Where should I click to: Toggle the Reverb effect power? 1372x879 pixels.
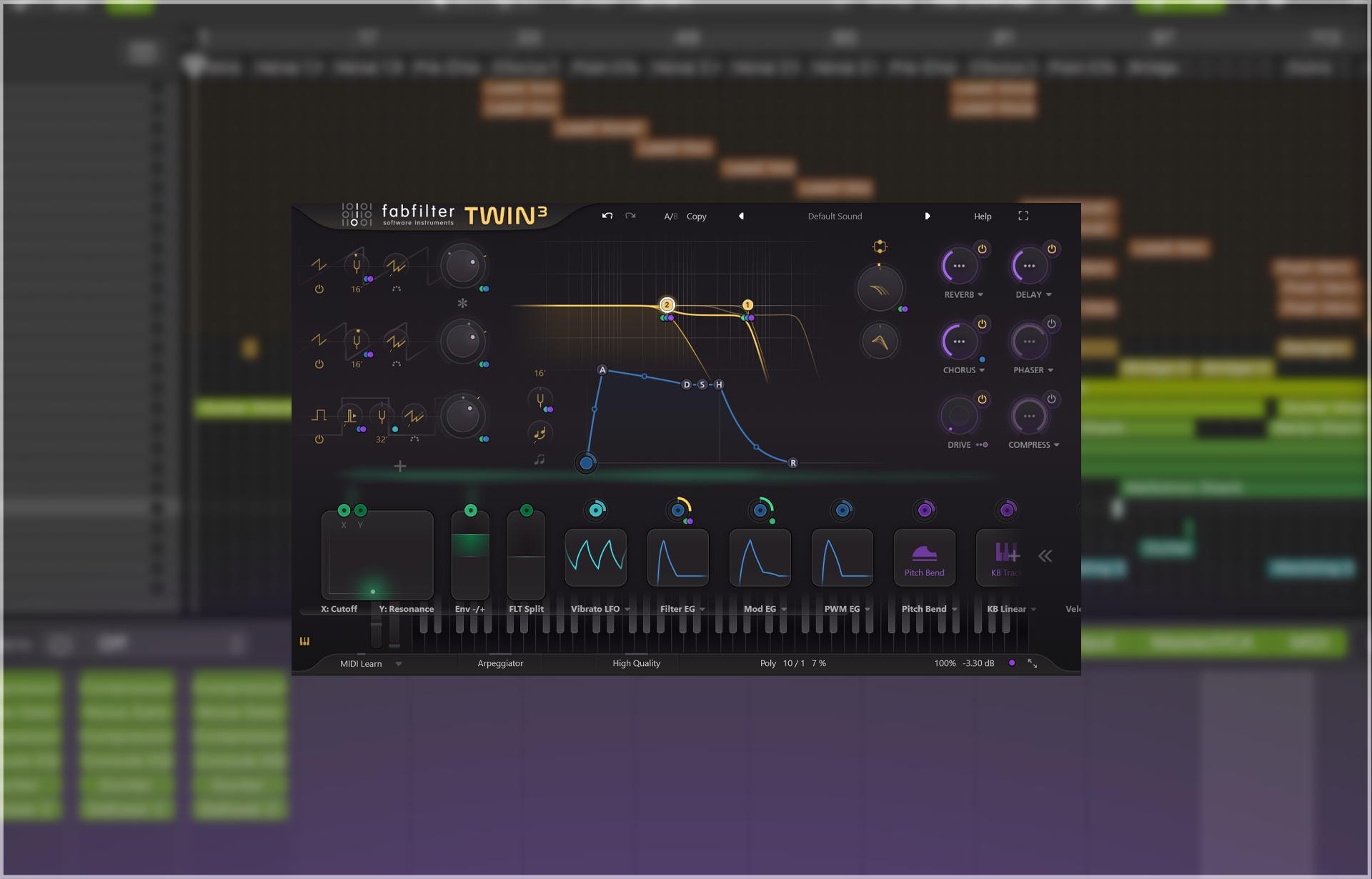982,249
